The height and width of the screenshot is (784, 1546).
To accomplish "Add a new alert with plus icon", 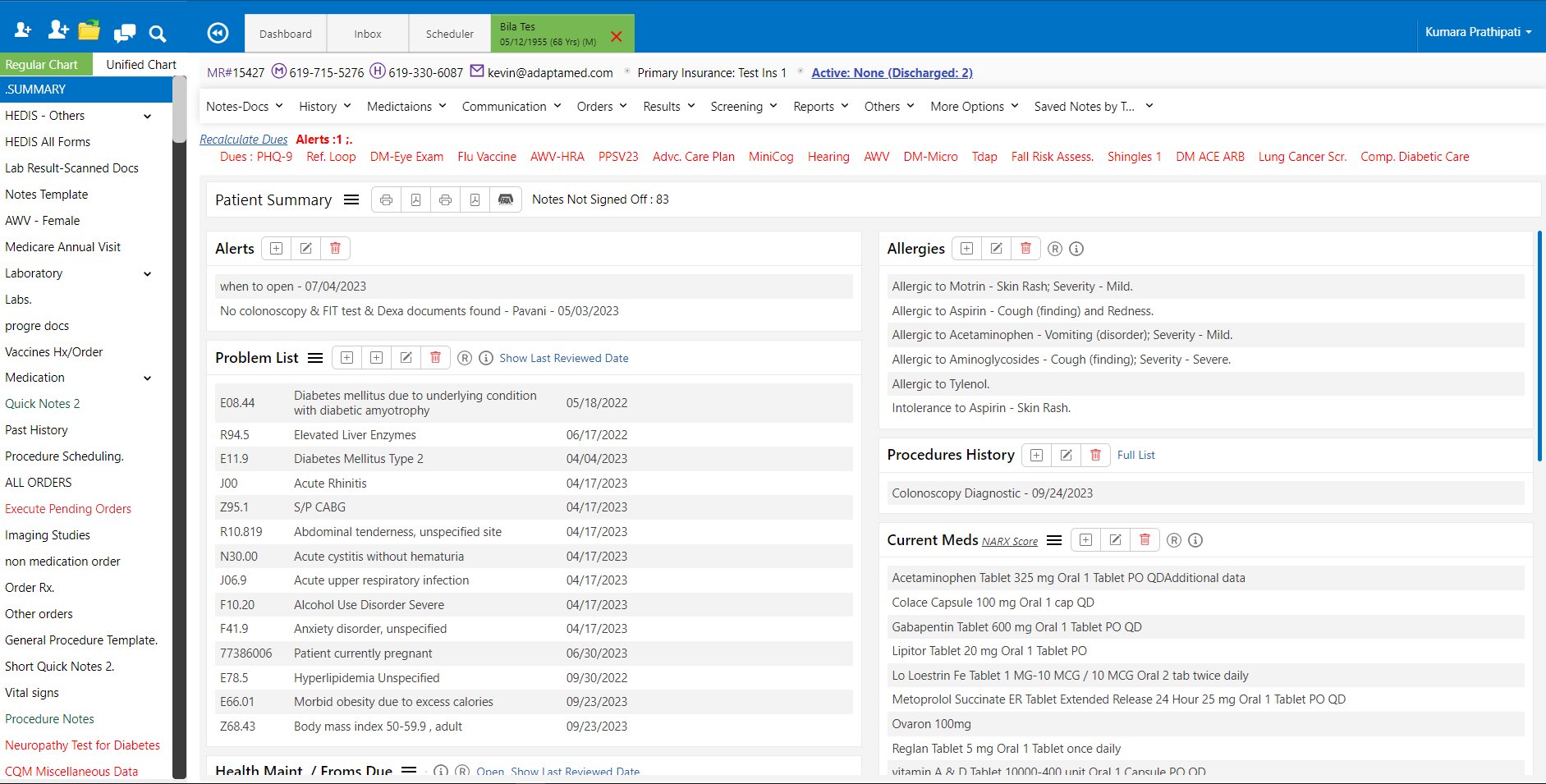I will [x=277, y=249].
